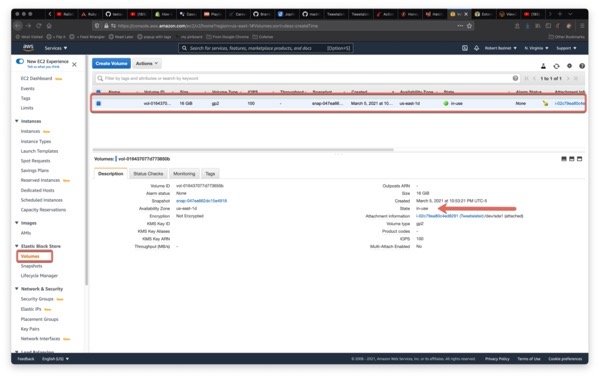This screenshot has height=378, width=599.
Task: Focus the AWS services search box
Action: tap(266, 48)
